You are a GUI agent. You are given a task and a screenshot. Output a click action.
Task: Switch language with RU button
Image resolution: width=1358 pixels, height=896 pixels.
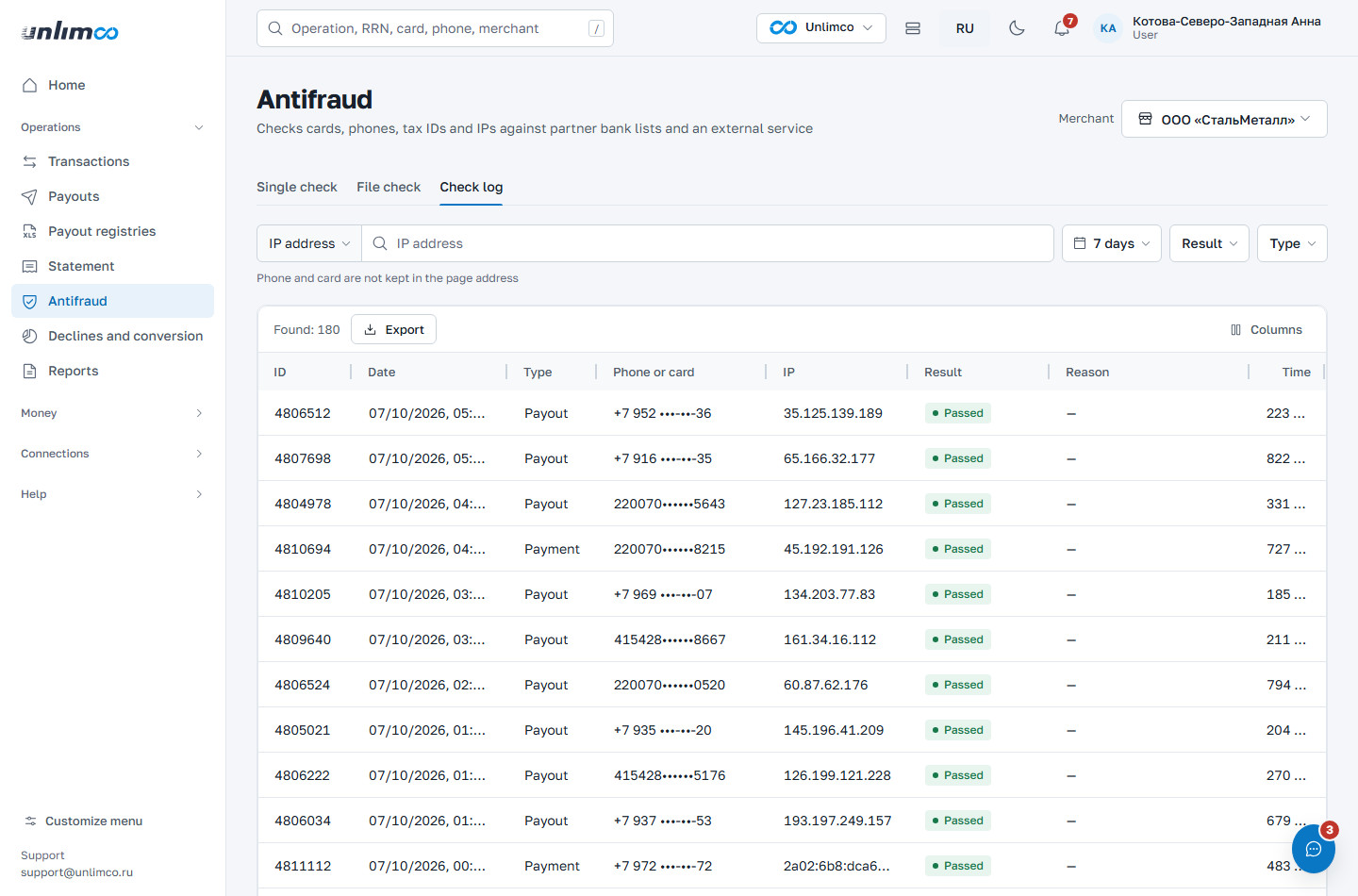965,28
